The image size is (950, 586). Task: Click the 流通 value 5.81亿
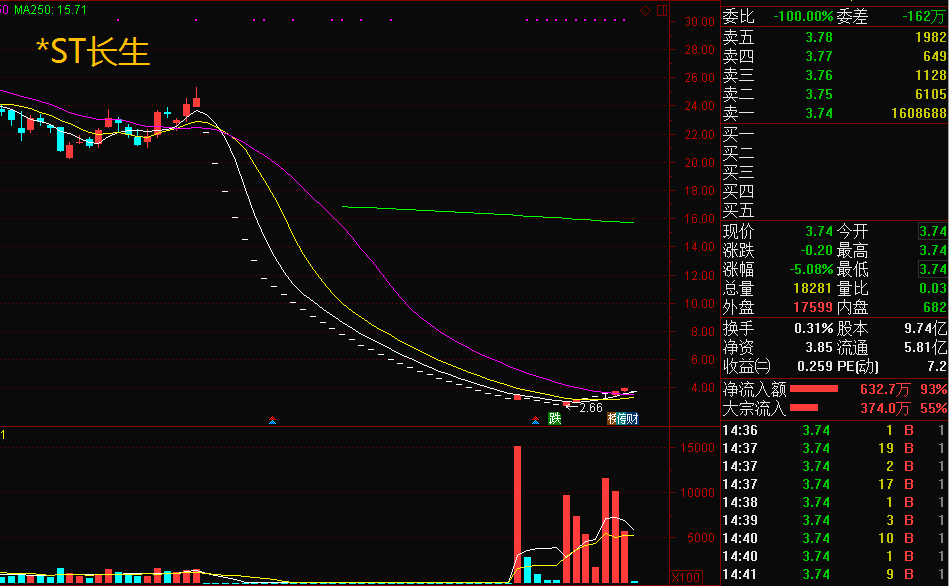pos(925,348)
